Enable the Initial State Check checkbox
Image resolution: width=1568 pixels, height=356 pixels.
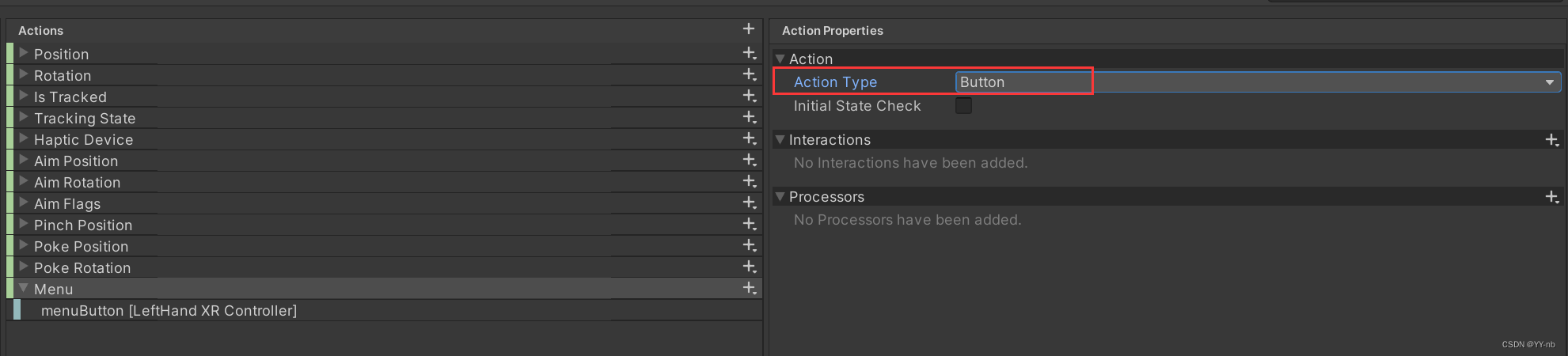coord(963,106)
